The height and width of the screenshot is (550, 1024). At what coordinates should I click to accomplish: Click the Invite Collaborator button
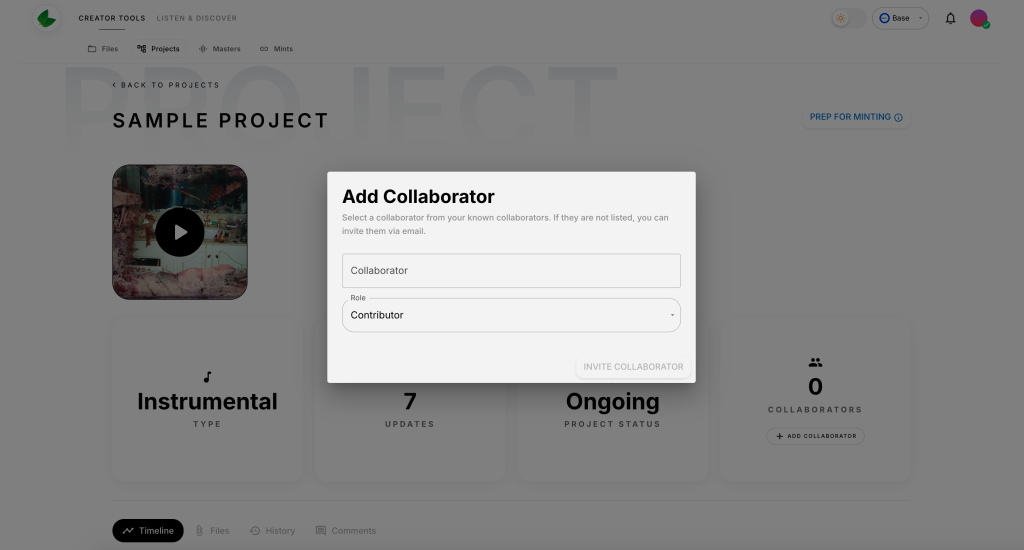633,367
